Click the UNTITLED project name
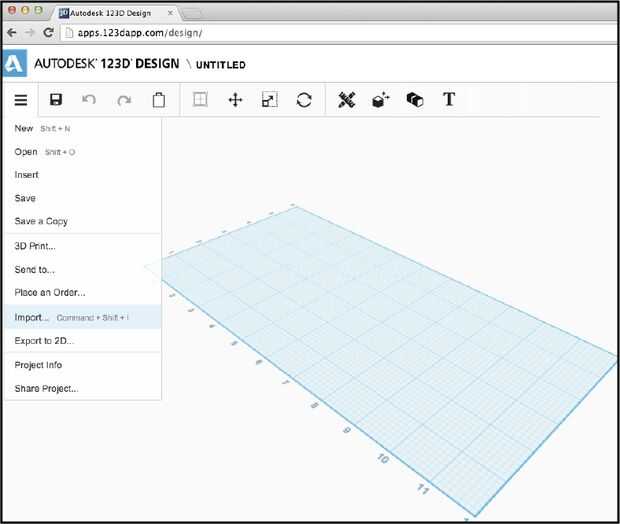Screen dimensions: 620x524 click(221, 65)
